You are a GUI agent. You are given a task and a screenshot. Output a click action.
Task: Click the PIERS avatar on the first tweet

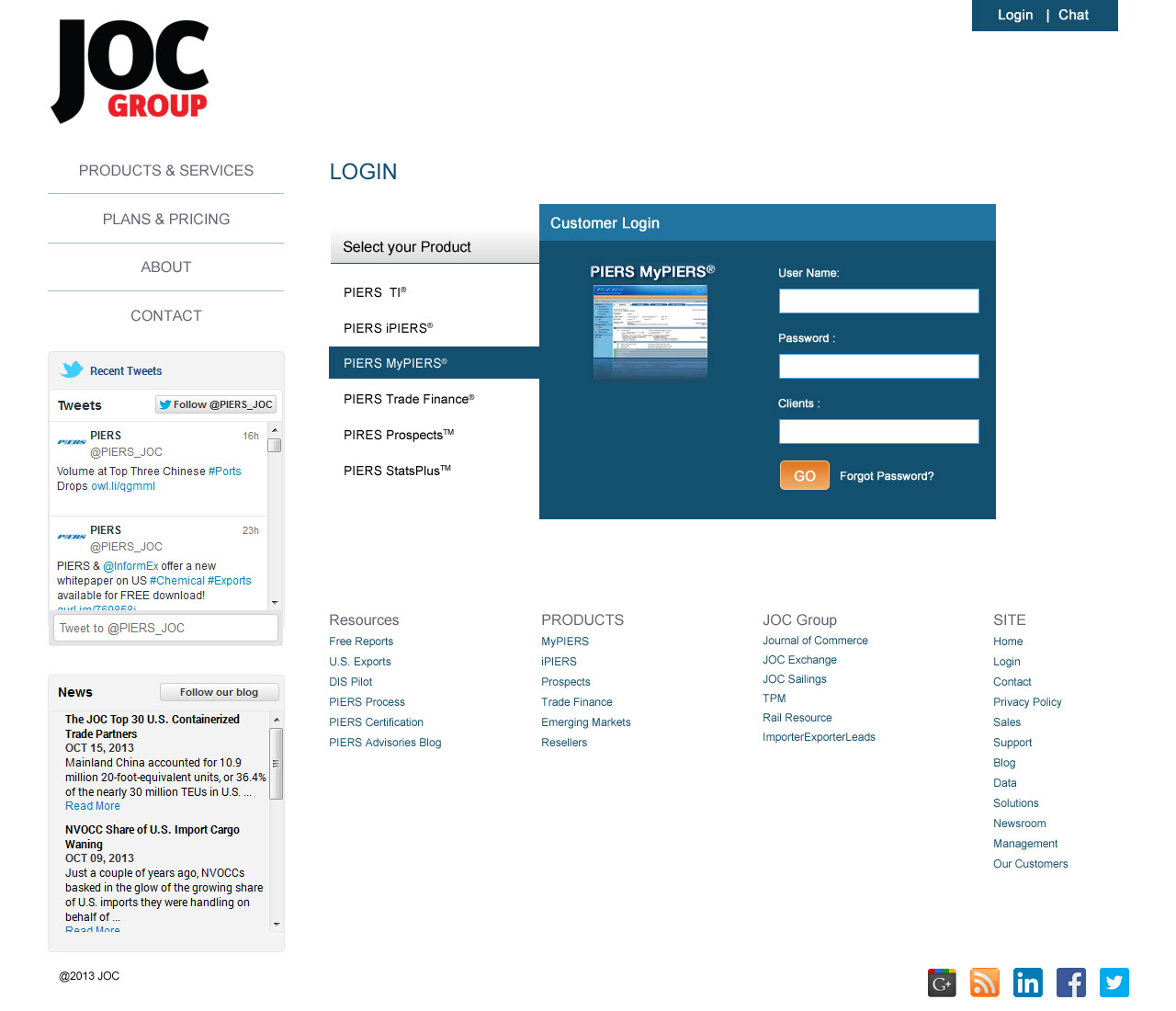coord(71,440)
